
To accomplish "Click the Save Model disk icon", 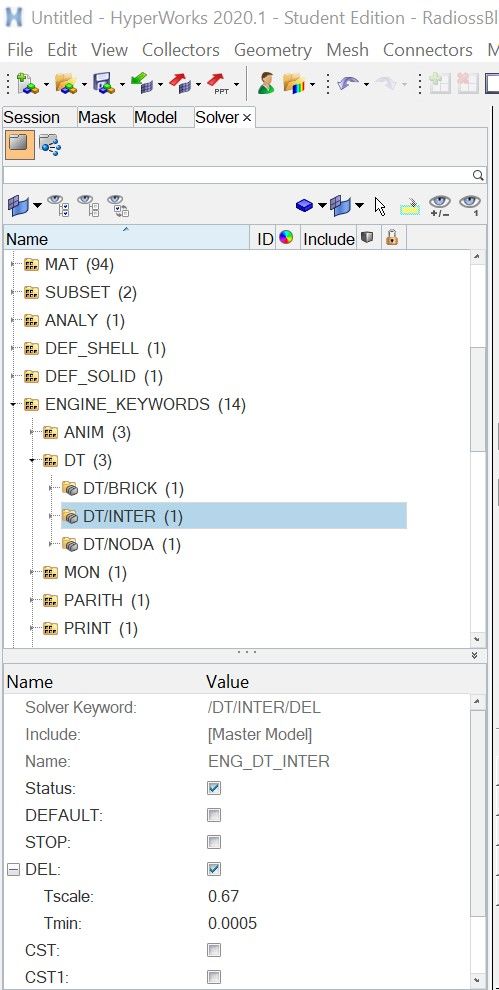I will click(x=102, y=83).
